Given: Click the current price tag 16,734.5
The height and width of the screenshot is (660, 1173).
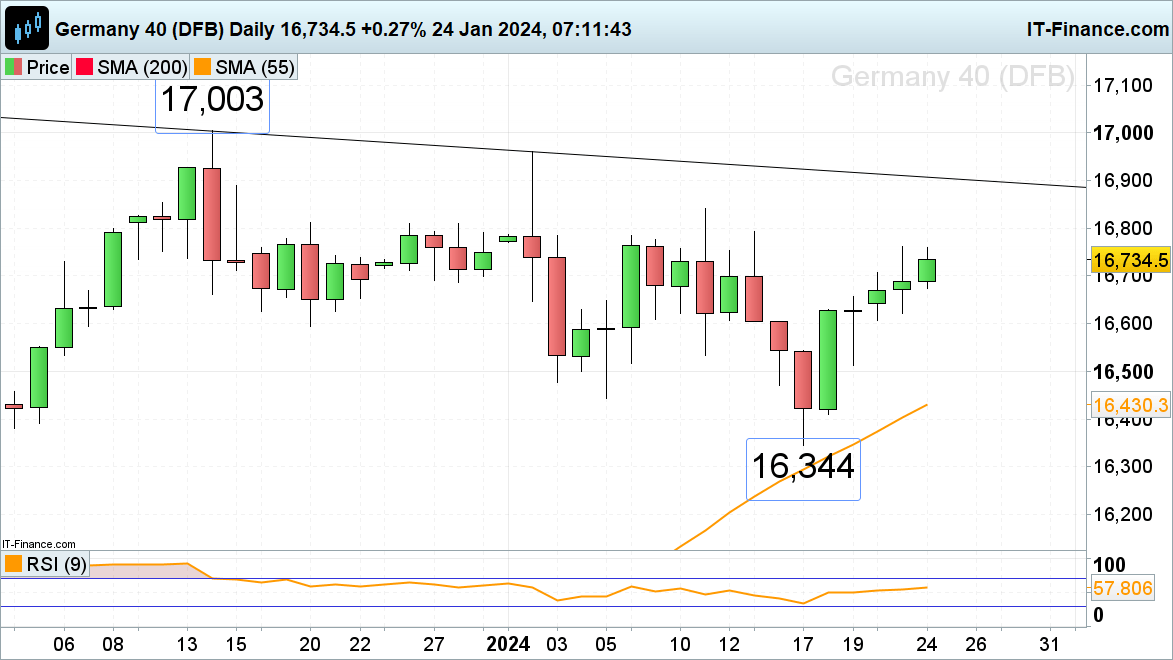Looking at the screenshot, I should pyautogui.click(x=1130, y=261).
